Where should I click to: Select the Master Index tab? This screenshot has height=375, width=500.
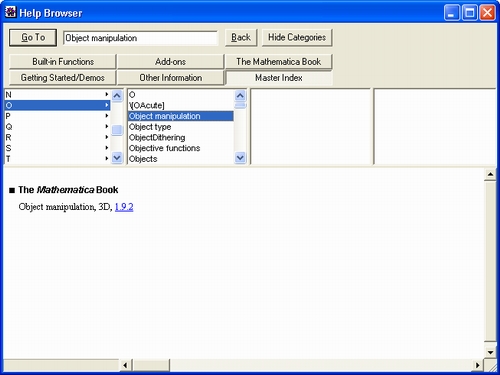click(x=279, y=78)
